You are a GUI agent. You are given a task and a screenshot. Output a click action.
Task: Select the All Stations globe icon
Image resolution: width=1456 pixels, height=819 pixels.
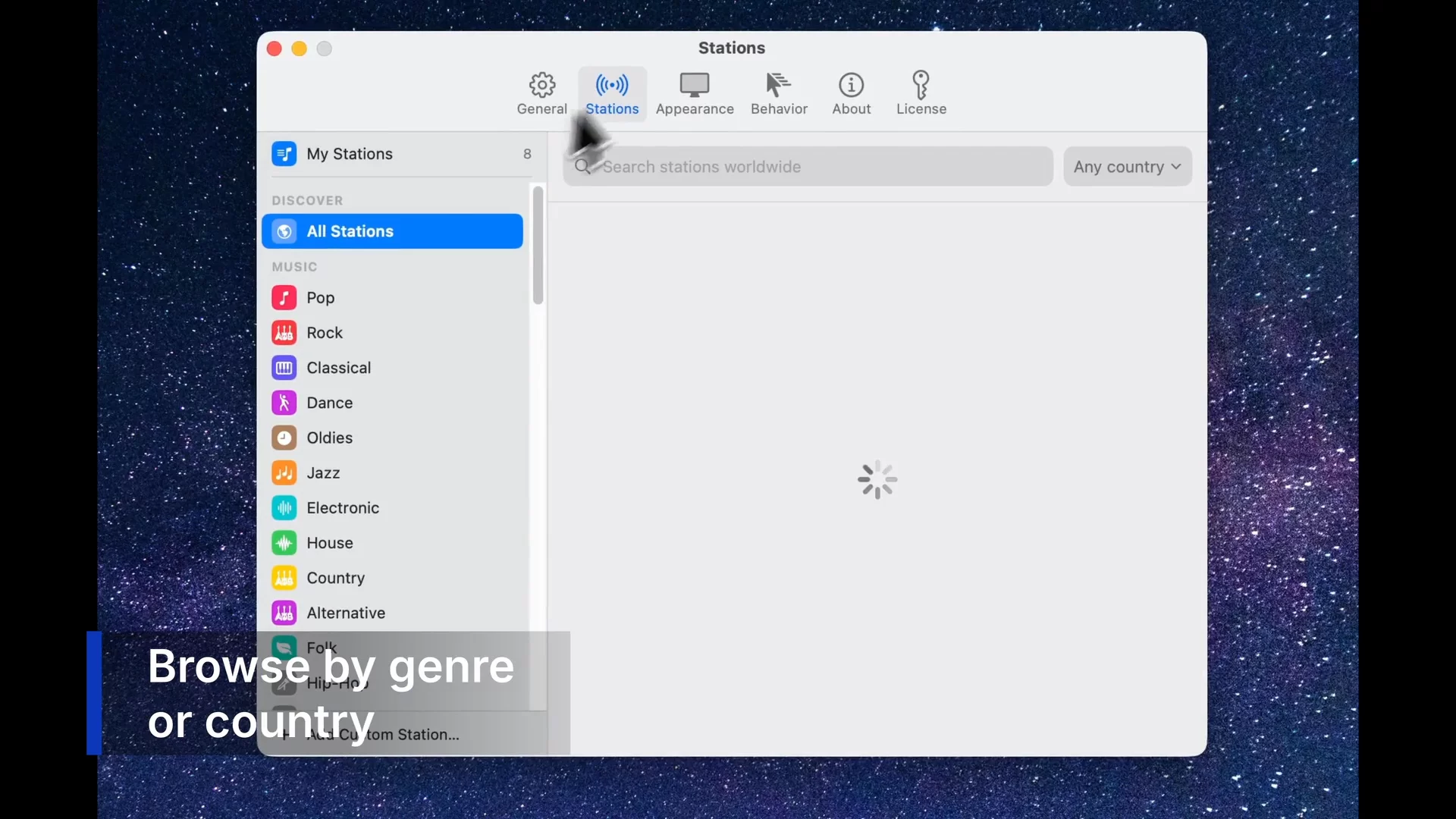click(x=284, y=231)
